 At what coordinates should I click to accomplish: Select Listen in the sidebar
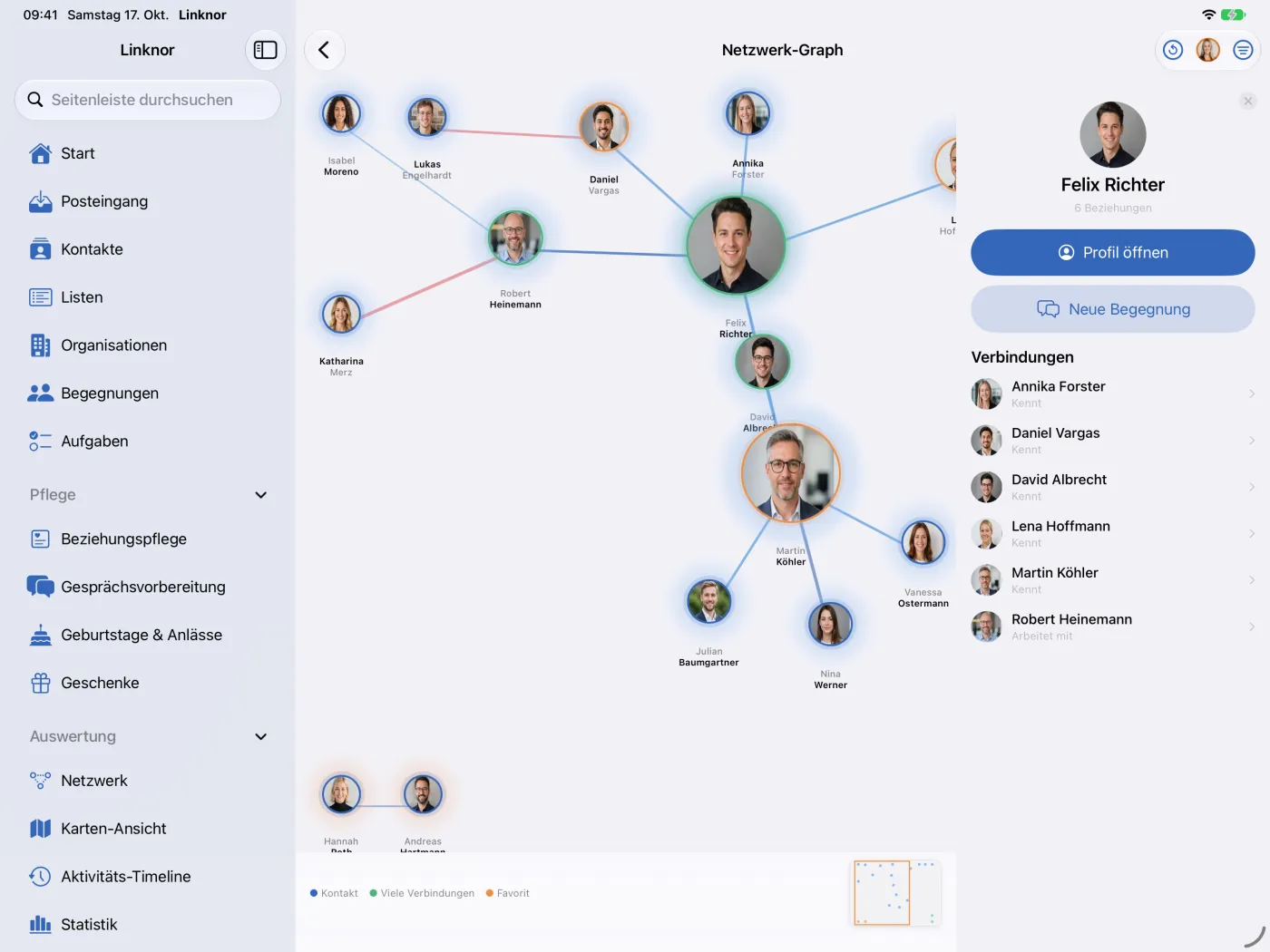click(x=148, y=297)
